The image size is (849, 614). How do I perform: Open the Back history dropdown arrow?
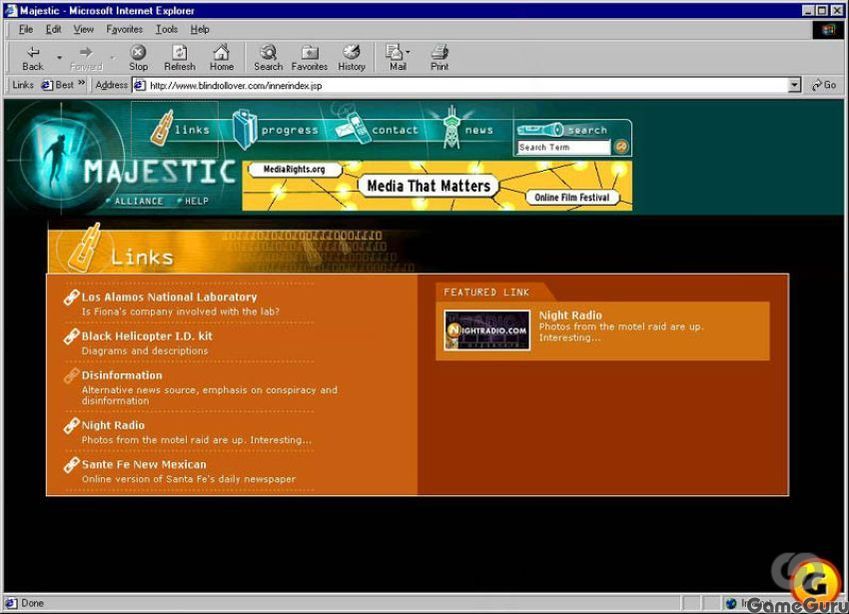point(59,58)
